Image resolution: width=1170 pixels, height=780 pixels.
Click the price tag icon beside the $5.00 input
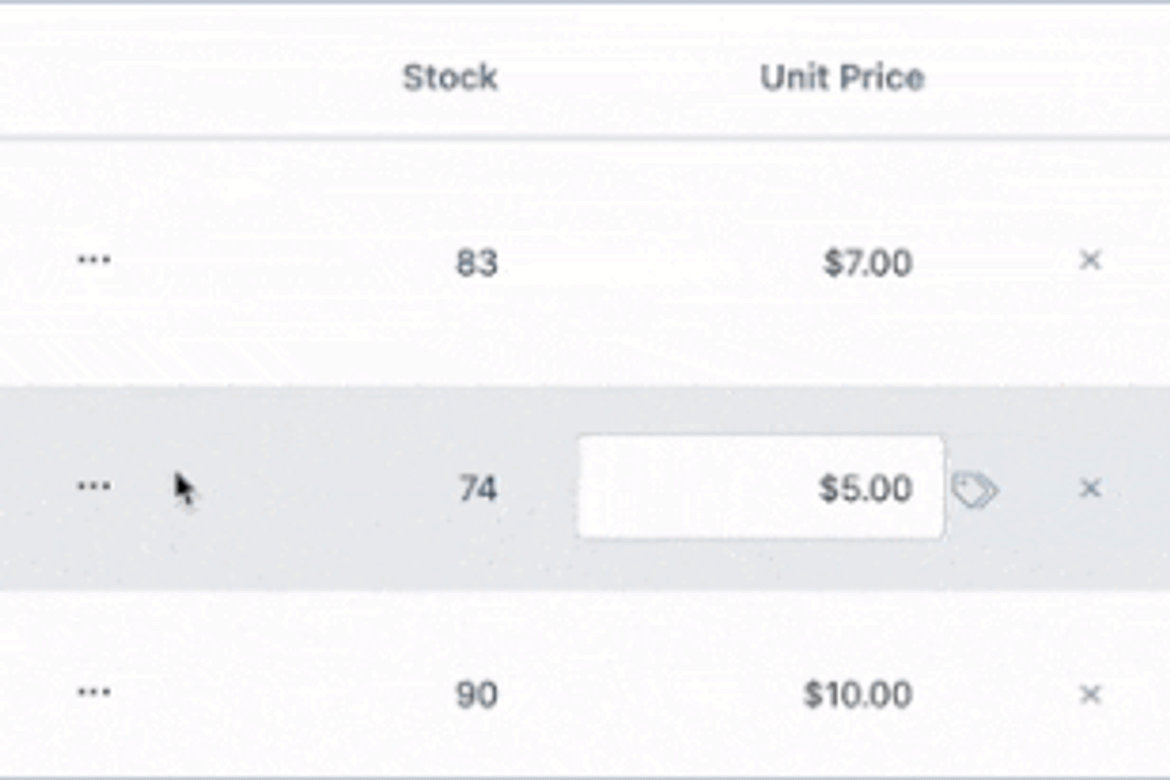[977, 489]
